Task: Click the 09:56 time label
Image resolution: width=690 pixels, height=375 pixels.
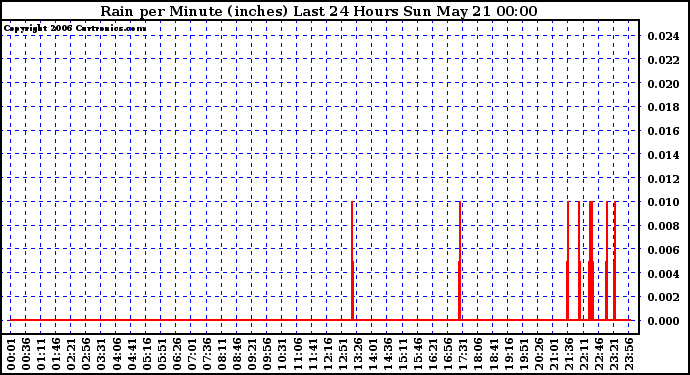Action: pos(267,354)
